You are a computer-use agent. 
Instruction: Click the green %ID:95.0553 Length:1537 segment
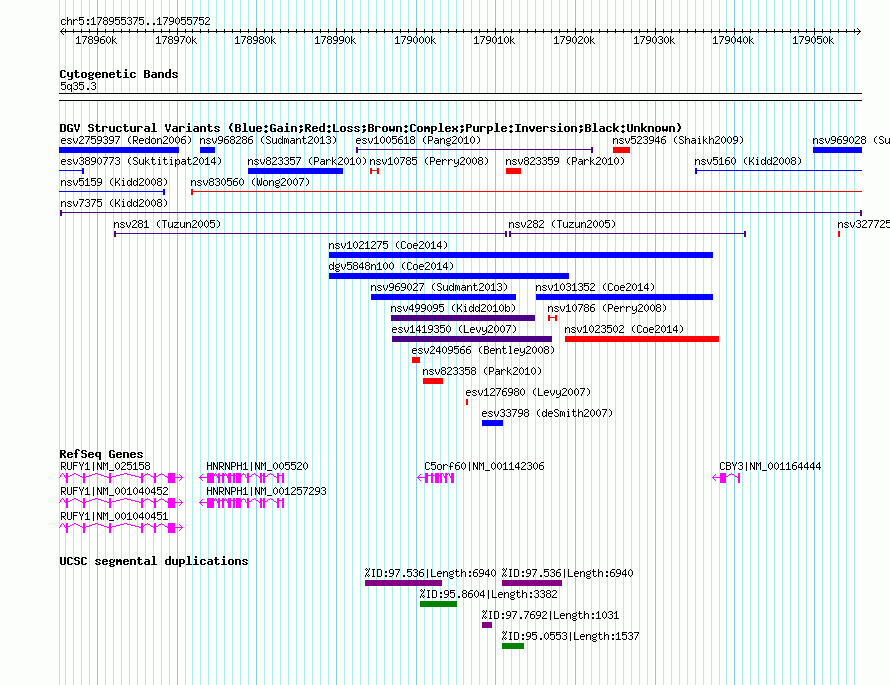513,646
